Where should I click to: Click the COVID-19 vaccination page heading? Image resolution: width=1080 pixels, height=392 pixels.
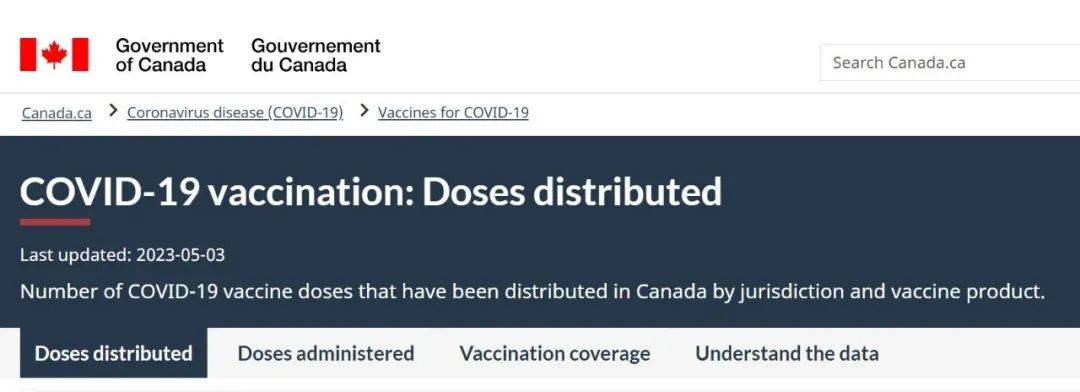371,192
